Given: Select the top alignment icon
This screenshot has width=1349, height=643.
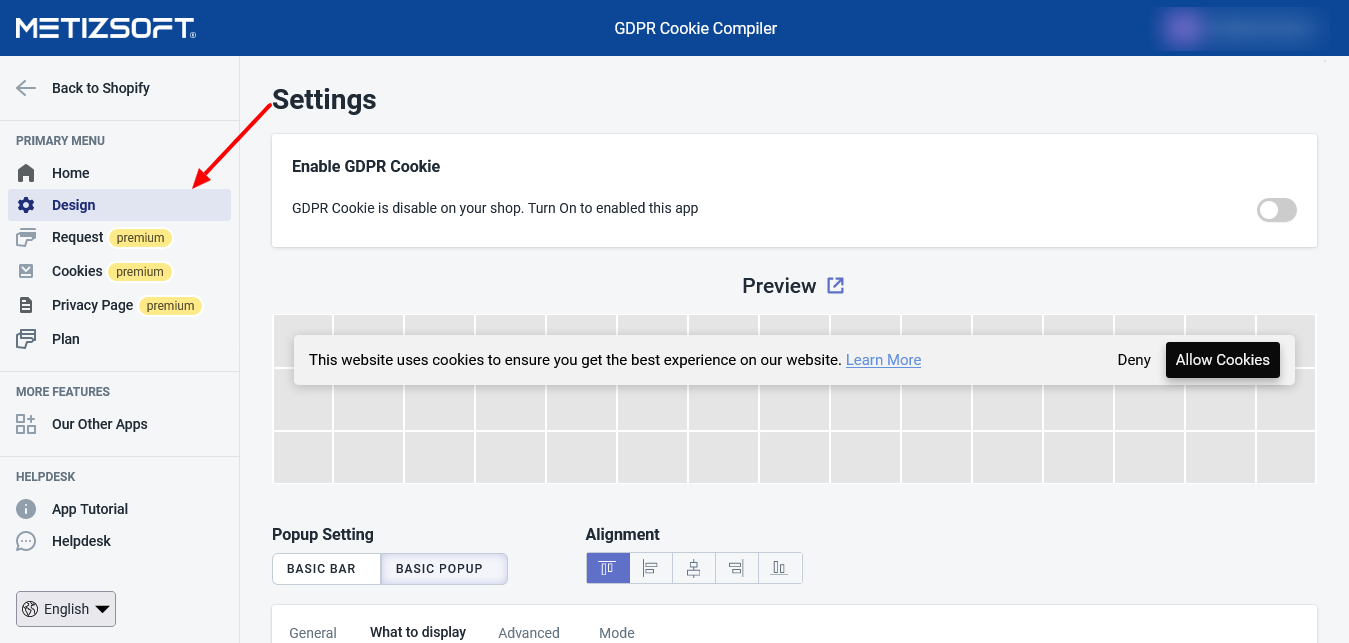Looking at the screenshot, I should 607,568.
